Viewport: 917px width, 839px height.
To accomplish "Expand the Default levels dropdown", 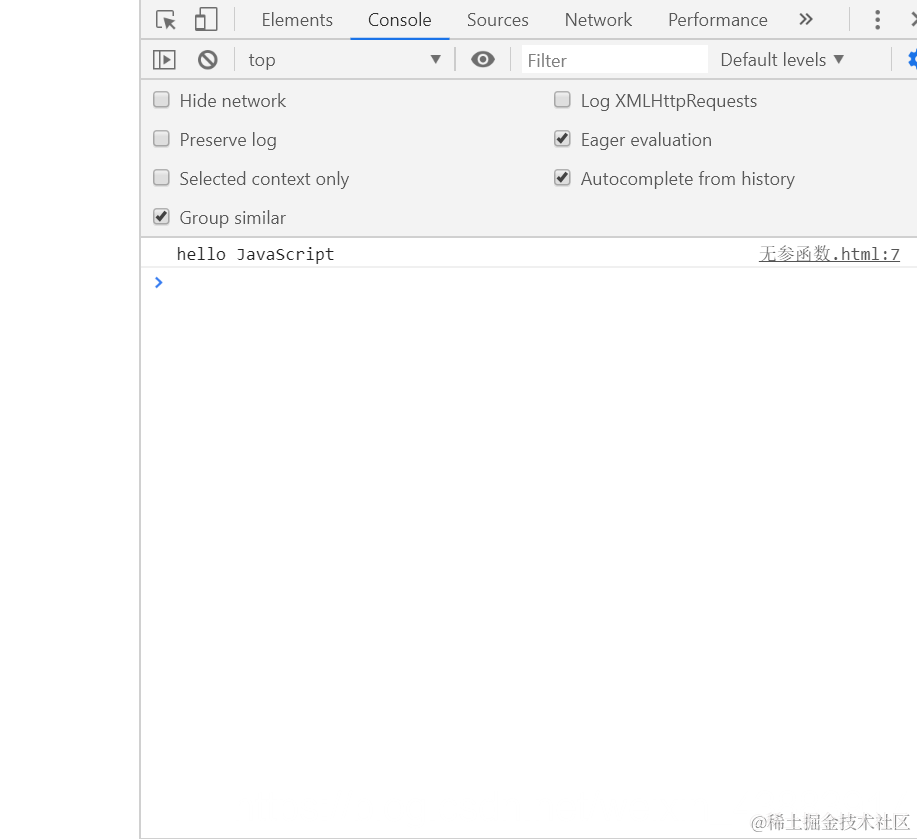I will [x=782, y=60].
